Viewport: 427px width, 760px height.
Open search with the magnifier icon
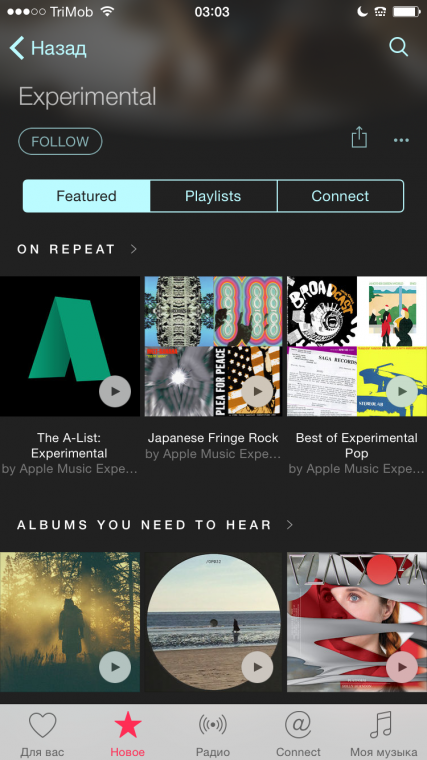click(398, 48)
